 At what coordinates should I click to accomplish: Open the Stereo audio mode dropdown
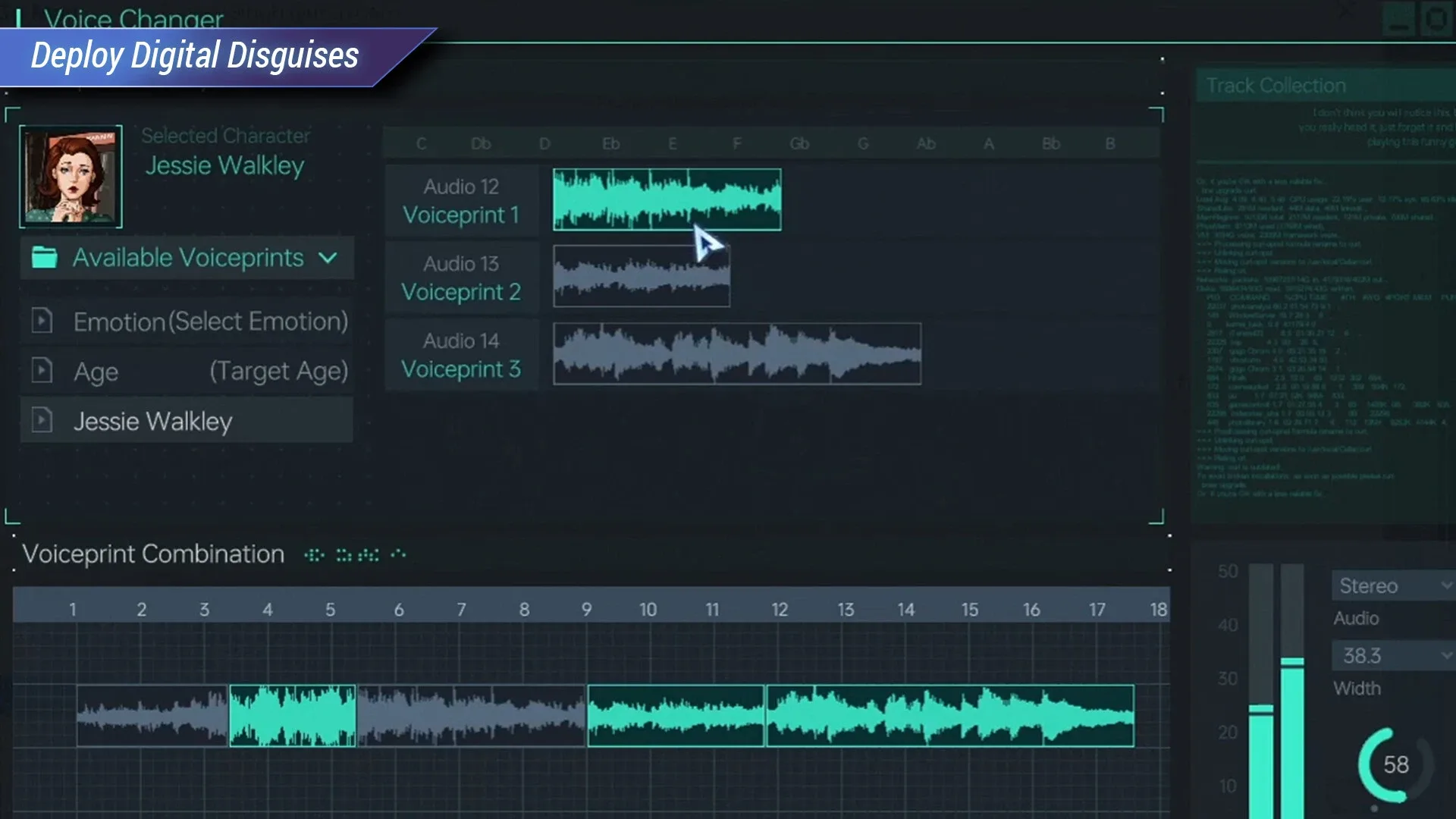click(x=1392, y=585)
